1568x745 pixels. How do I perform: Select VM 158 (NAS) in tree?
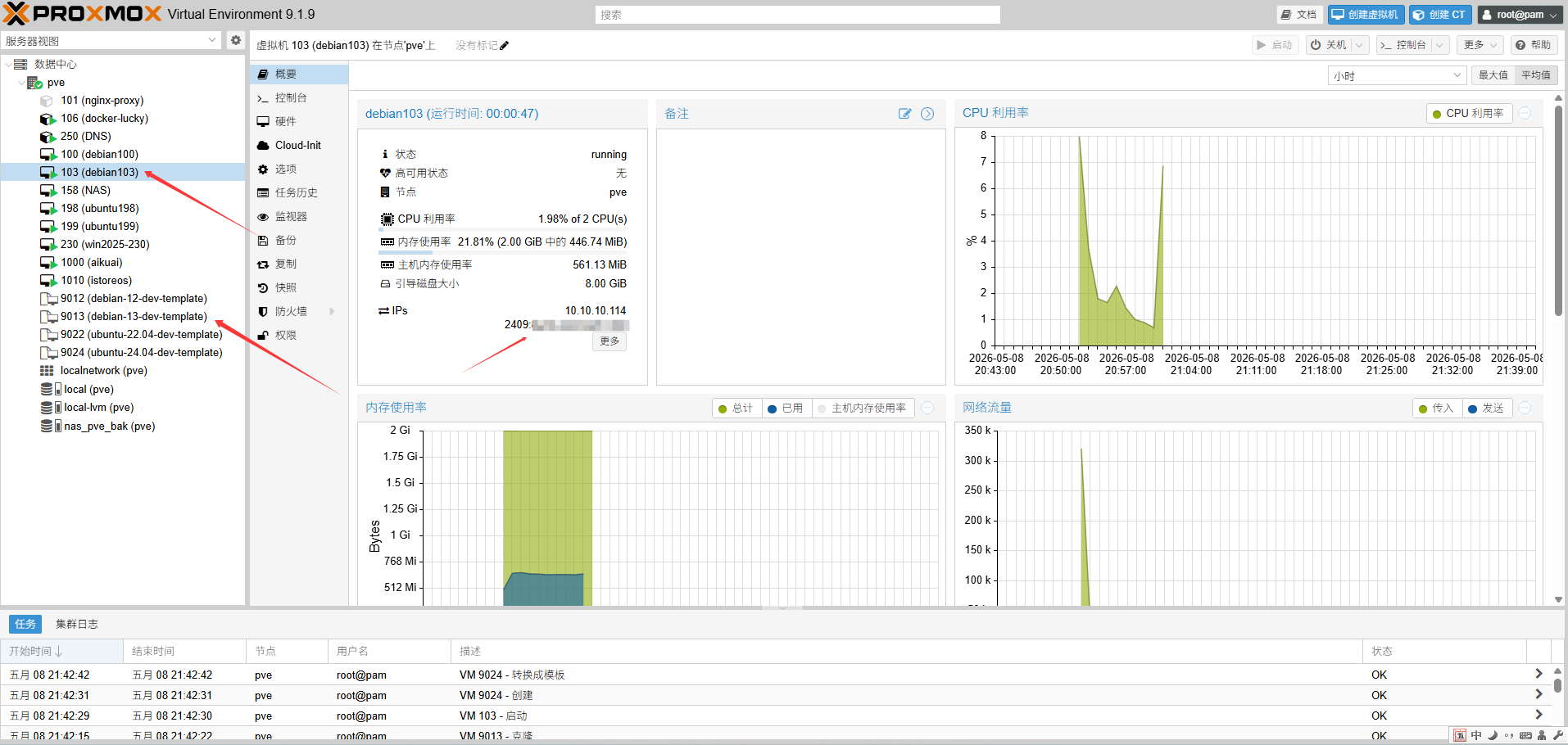pos(85,191)
